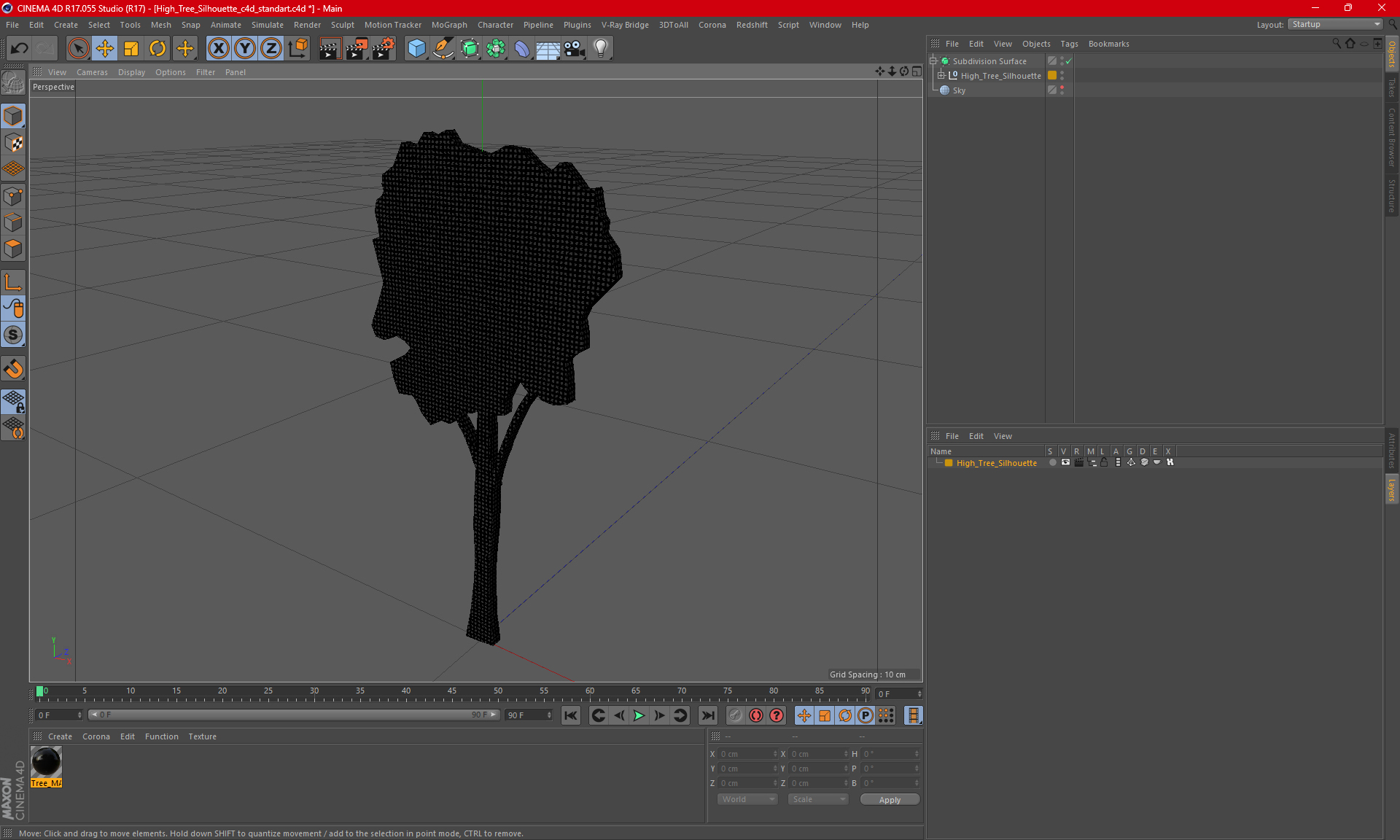Select the Sky object
Image resolution: width=1400 pixels, height=840 pixels.
(959, 90)
